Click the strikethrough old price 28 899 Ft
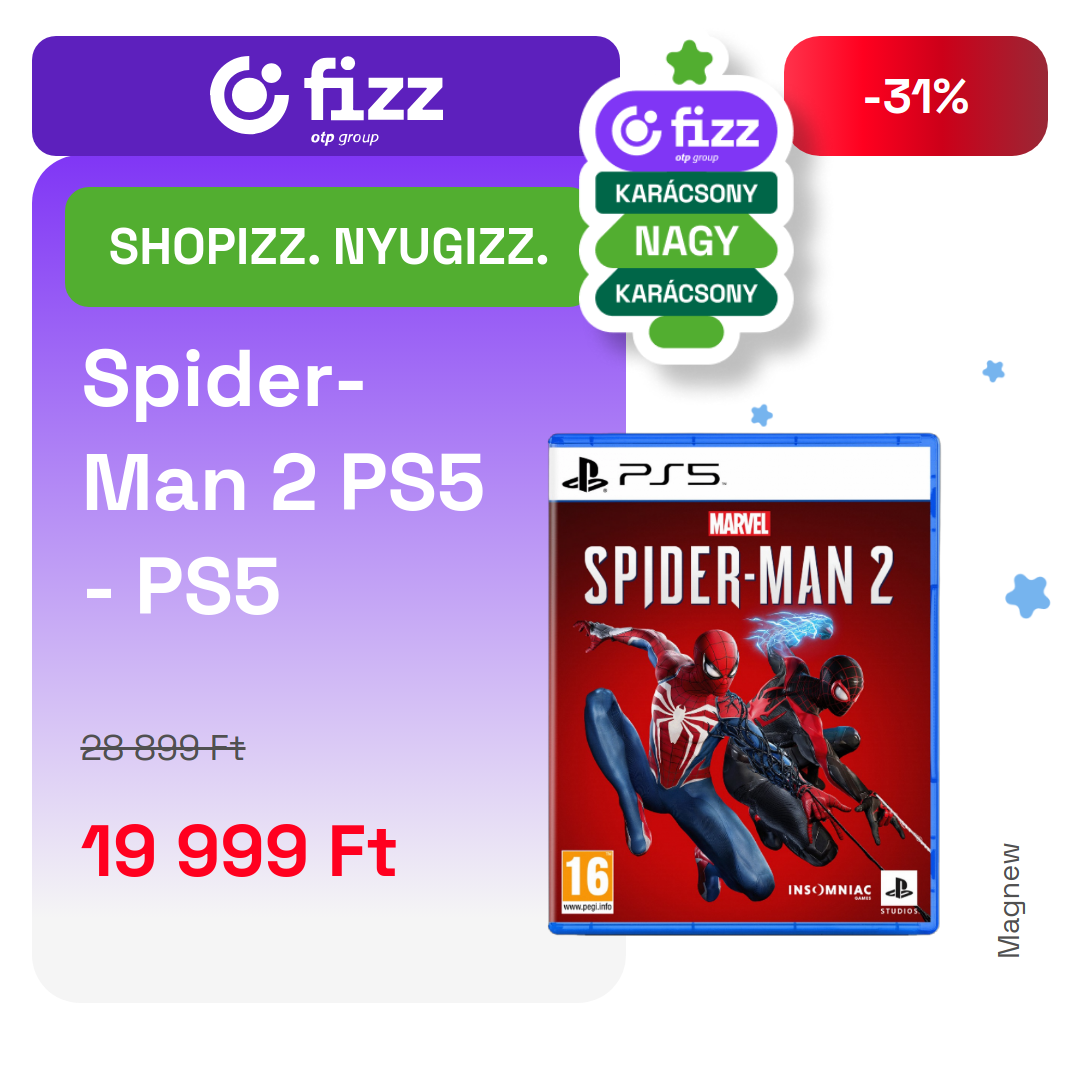This screenshot has width=1080, height=1080. [x=163, y=748]
